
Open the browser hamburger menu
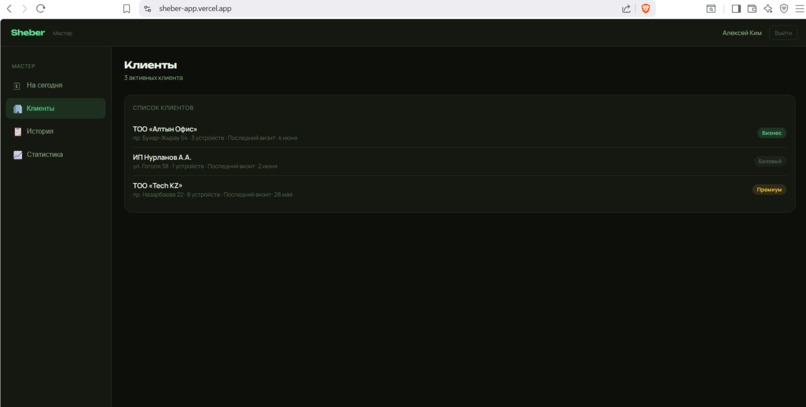pyautogui.click(x=799, y=9)
